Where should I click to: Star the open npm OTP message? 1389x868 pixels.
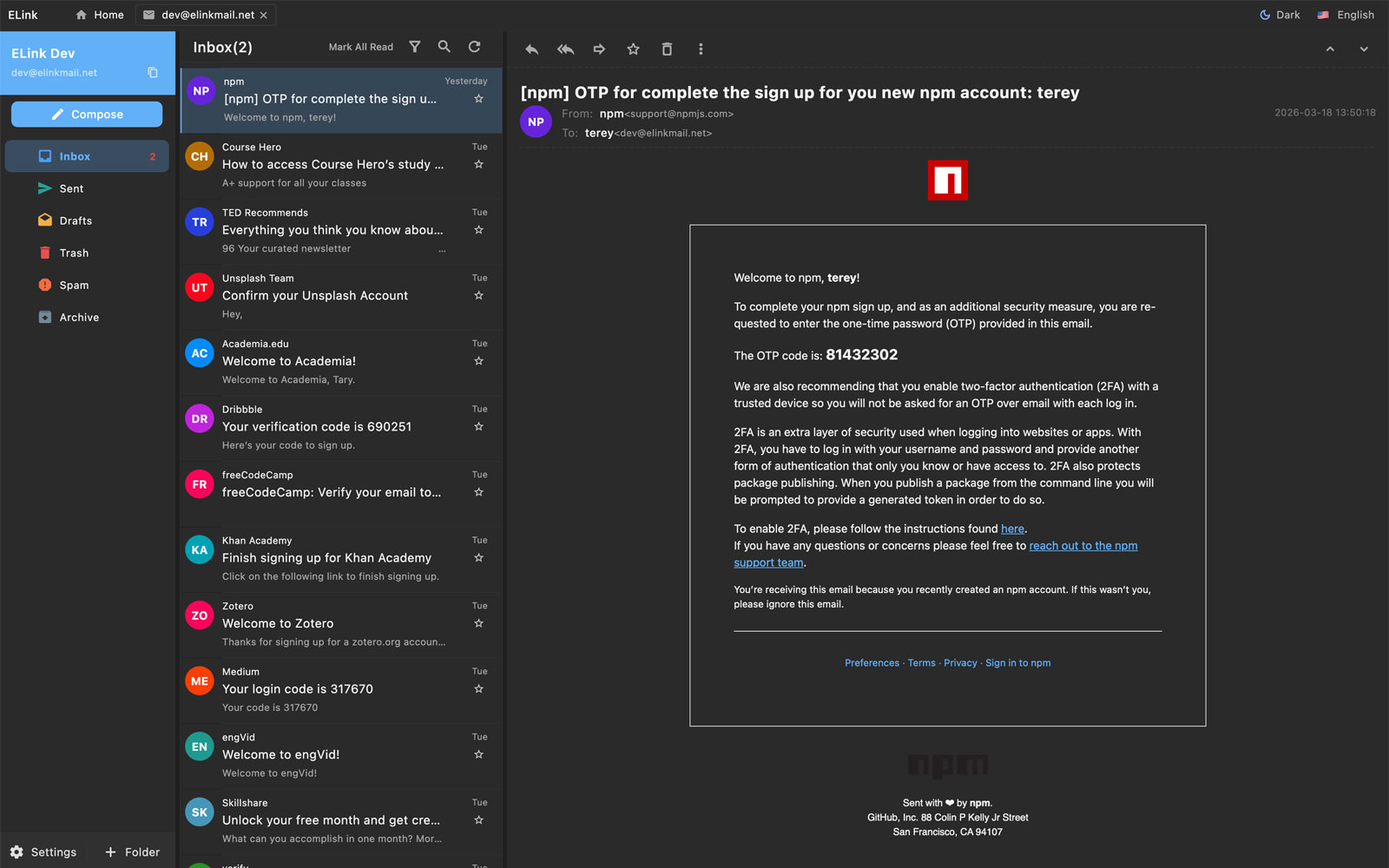[x=633, y=49]
